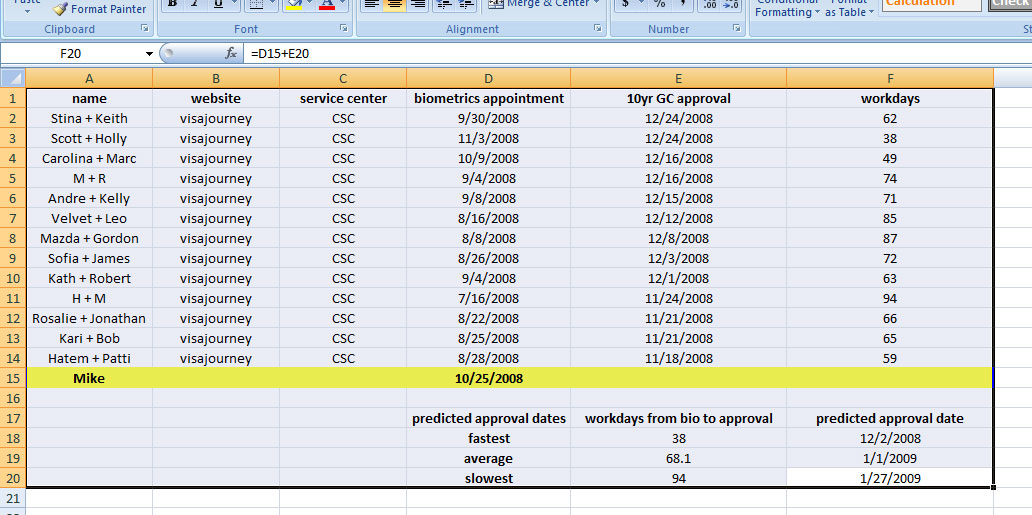Click the Increase Decimal icon
Image resolution: width=1032 pixels, height=515 pixels.
[709, 4]
